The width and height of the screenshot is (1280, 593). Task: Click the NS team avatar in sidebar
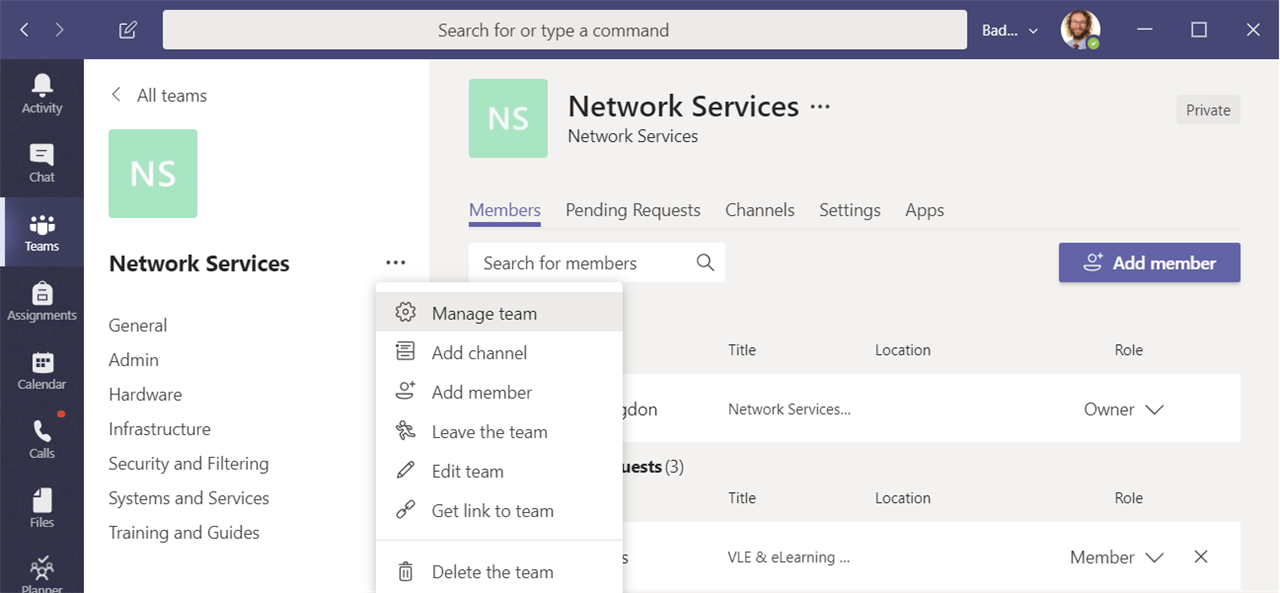click(153, 174)
